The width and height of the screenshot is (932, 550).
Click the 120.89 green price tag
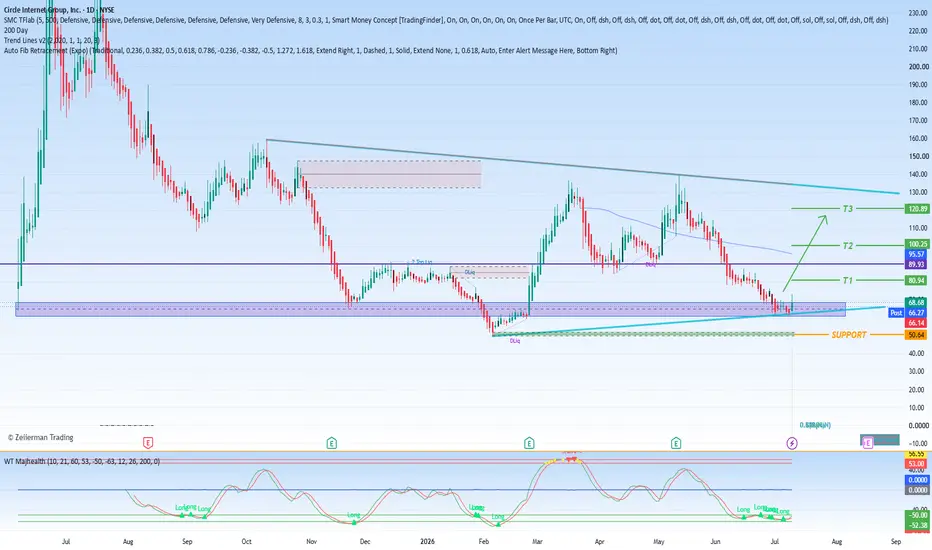tap(917, 209)
